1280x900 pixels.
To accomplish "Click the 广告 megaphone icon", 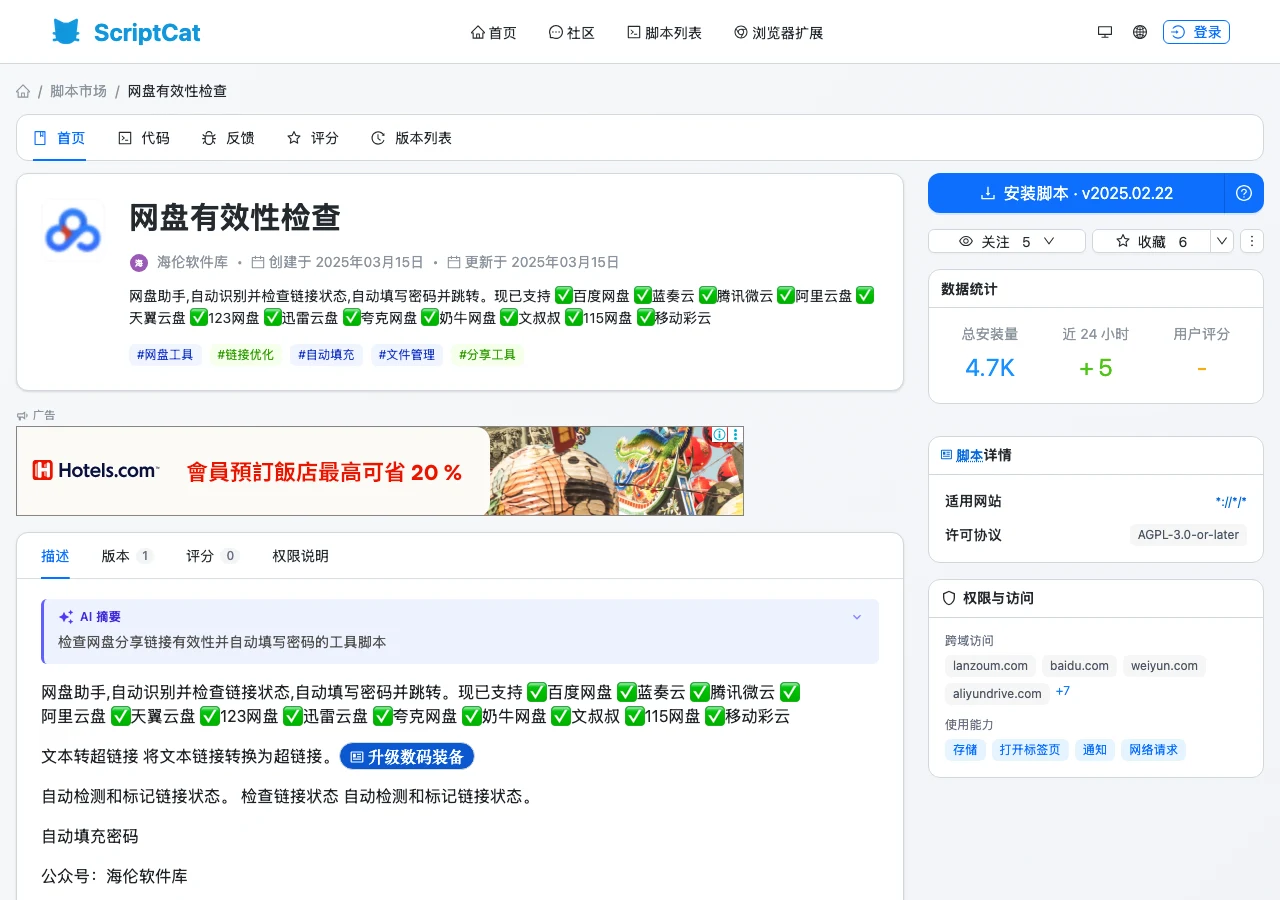I will click(22, 415).
